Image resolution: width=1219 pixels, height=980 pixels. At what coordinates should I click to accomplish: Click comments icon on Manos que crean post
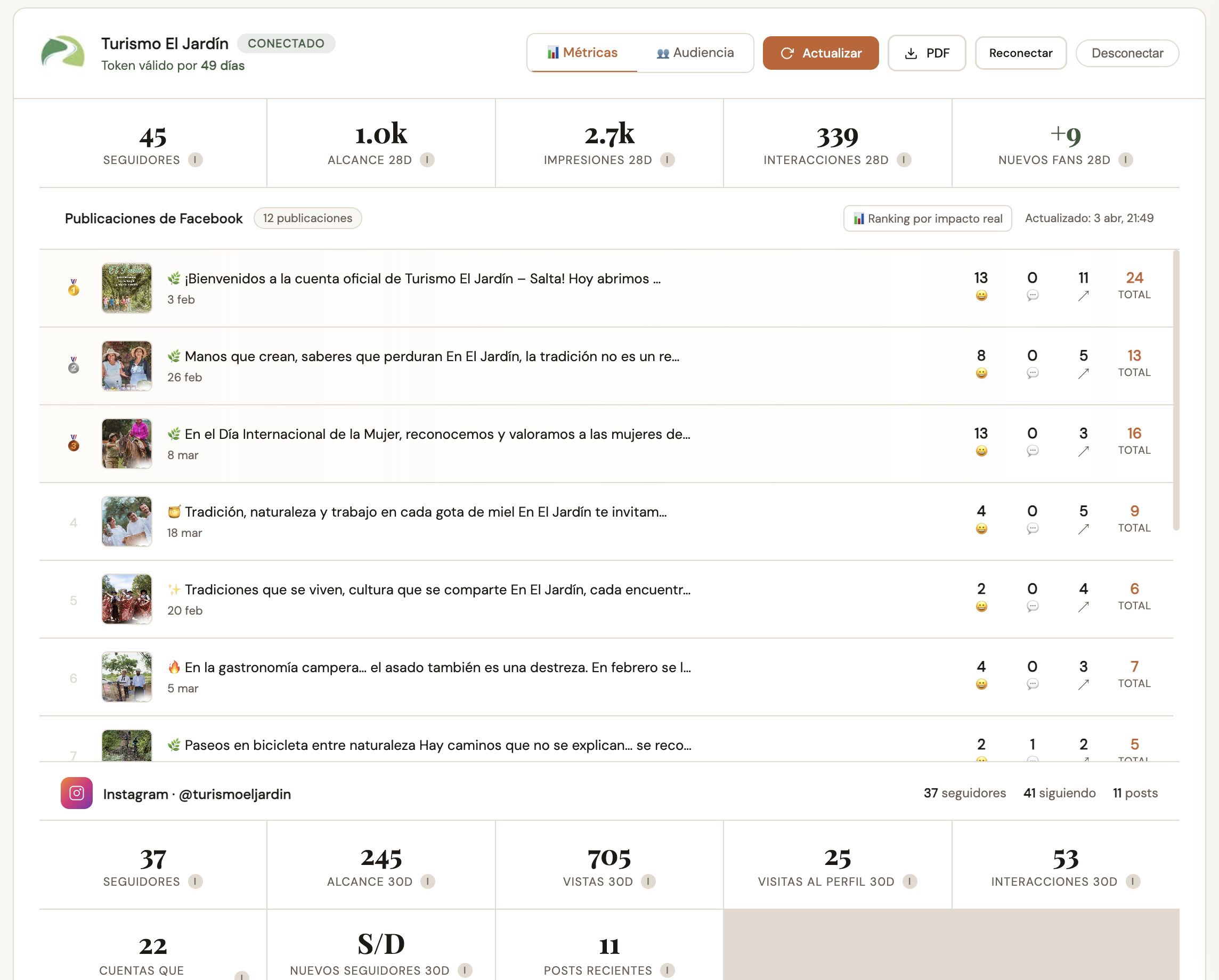[1033, 373]
